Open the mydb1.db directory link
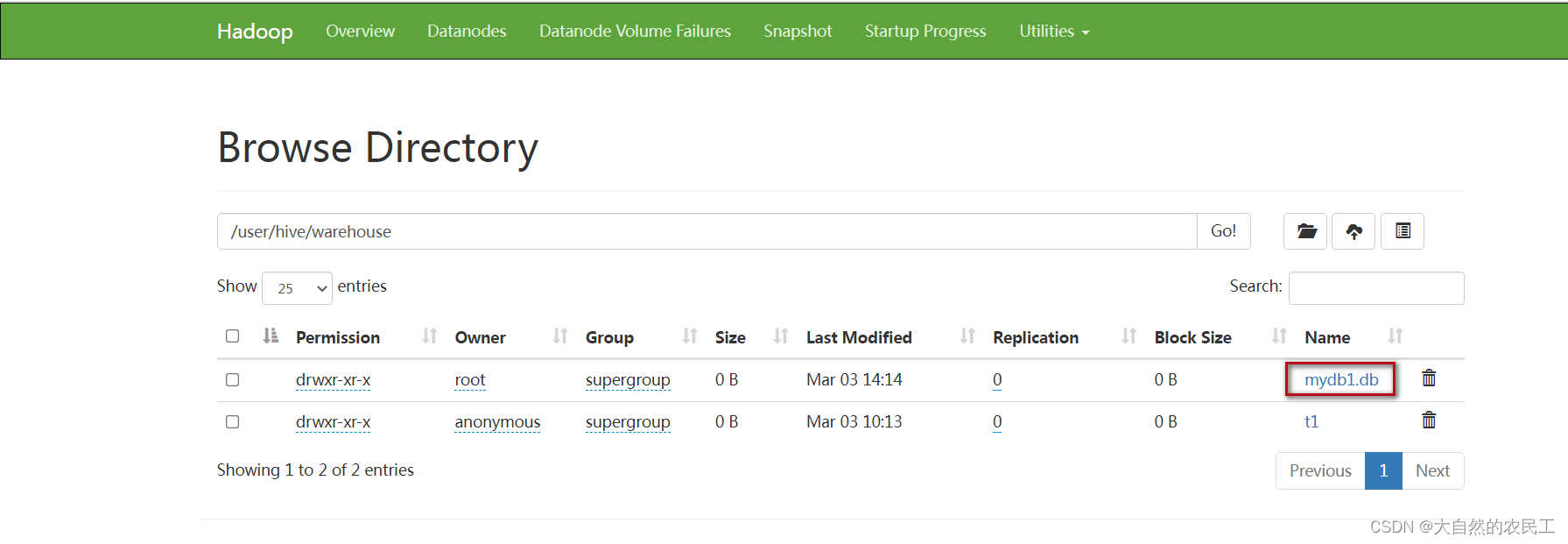1568x544 pixels. tap(1341, 379)
